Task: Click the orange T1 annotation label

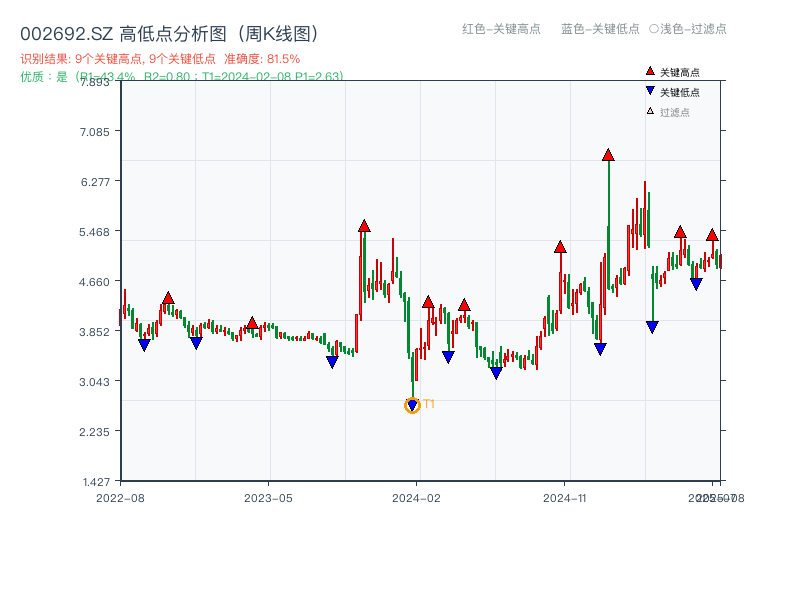Action: click(x=429, y=404)
